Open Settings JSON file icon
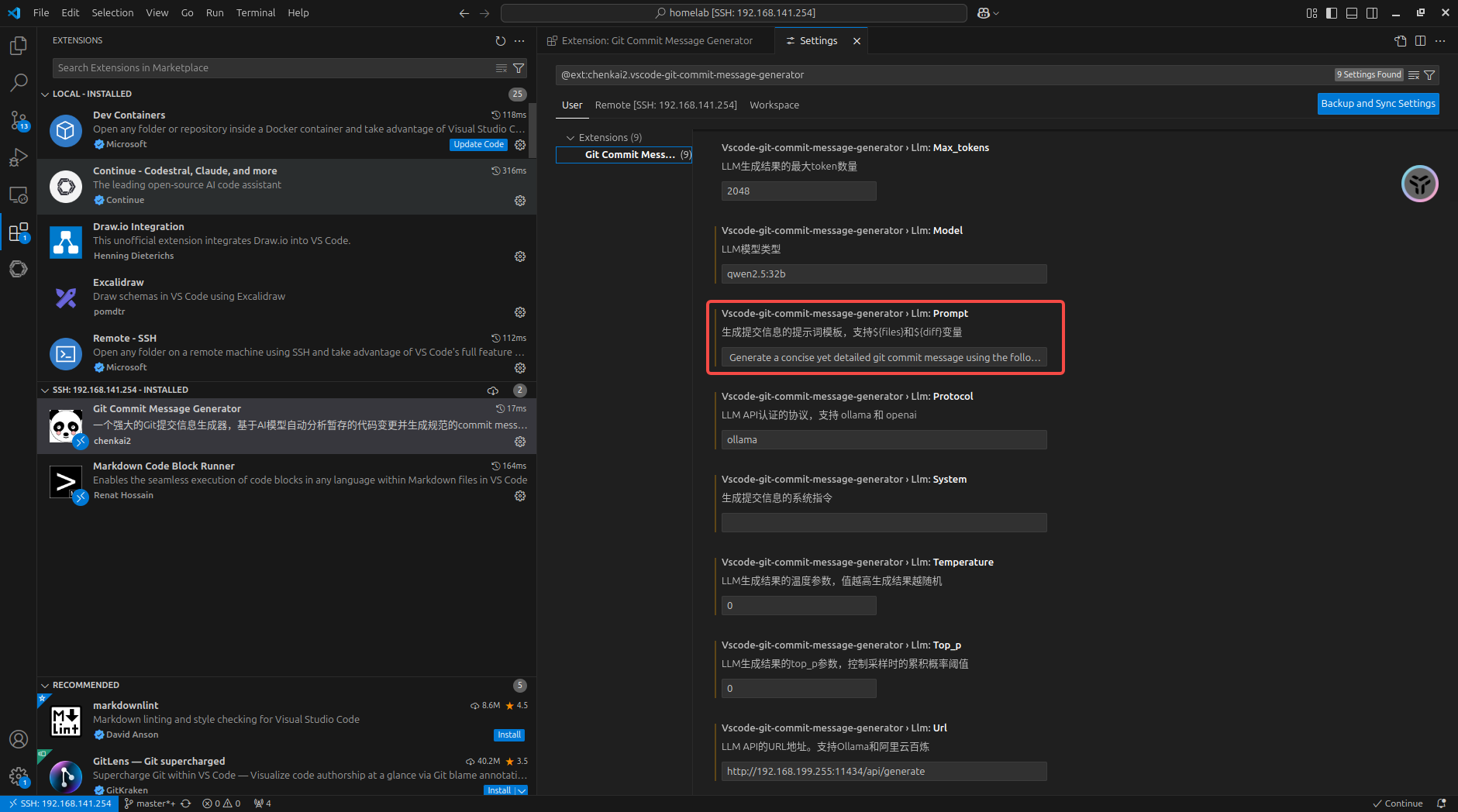 click(x=1401, y=41)
